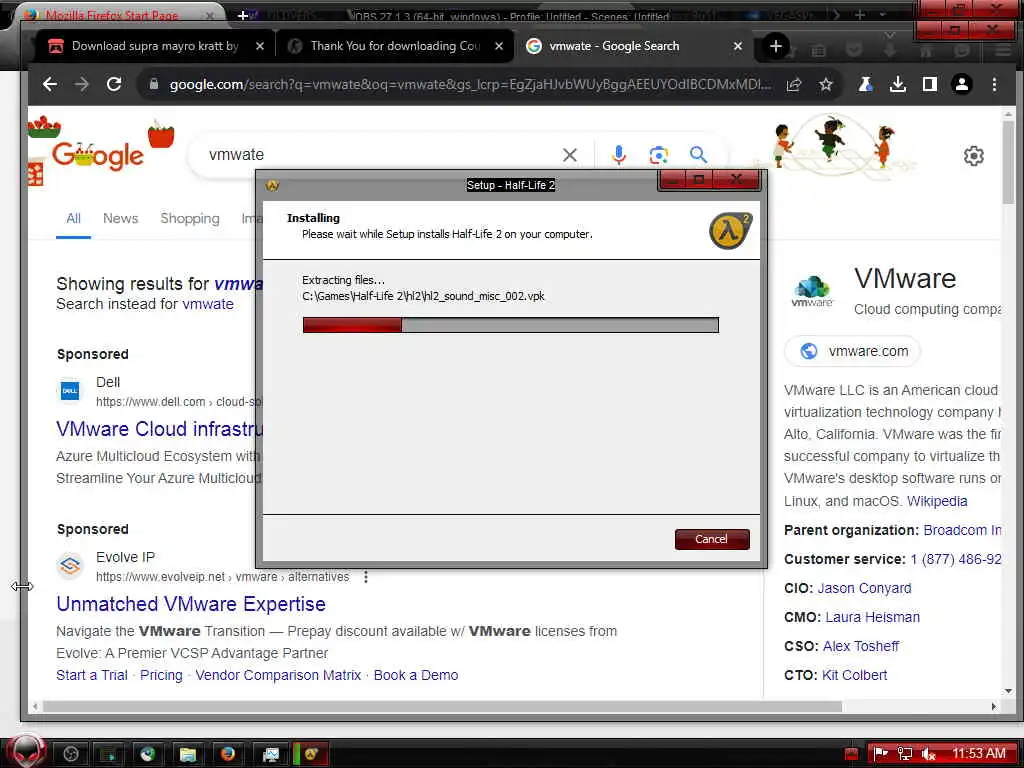1024x768 pixels.
Task: Open the Wikipedia link in VMware panel
Action: [937, 501]
